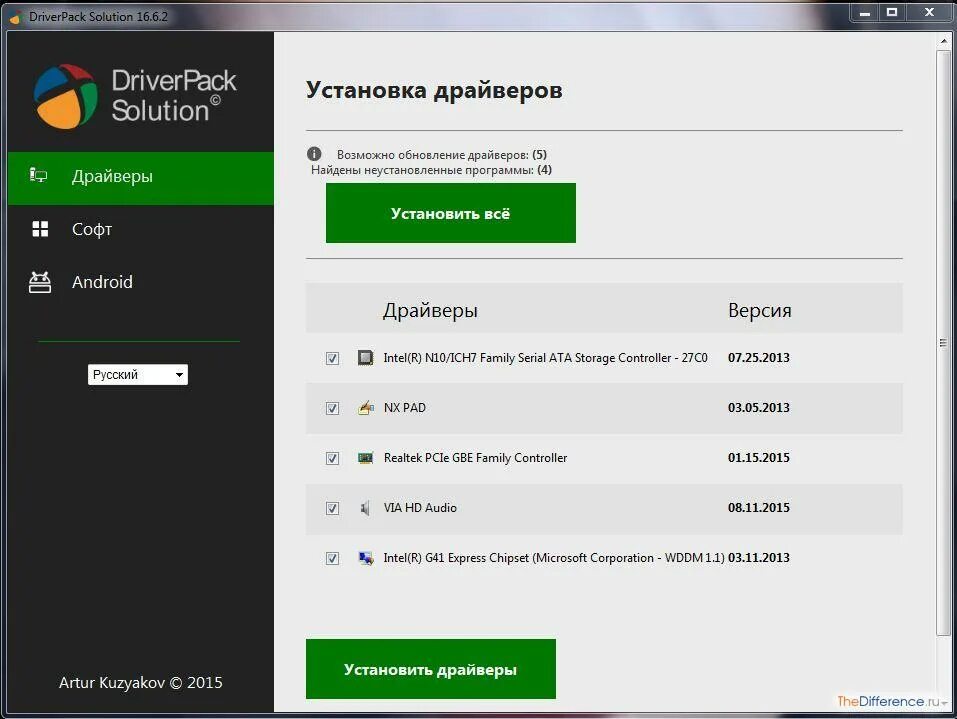Viewport: 957px width, 719px height.
Task: Click the scrollbar up arrow
Action: pyautogui.click(x=944, y=41)
